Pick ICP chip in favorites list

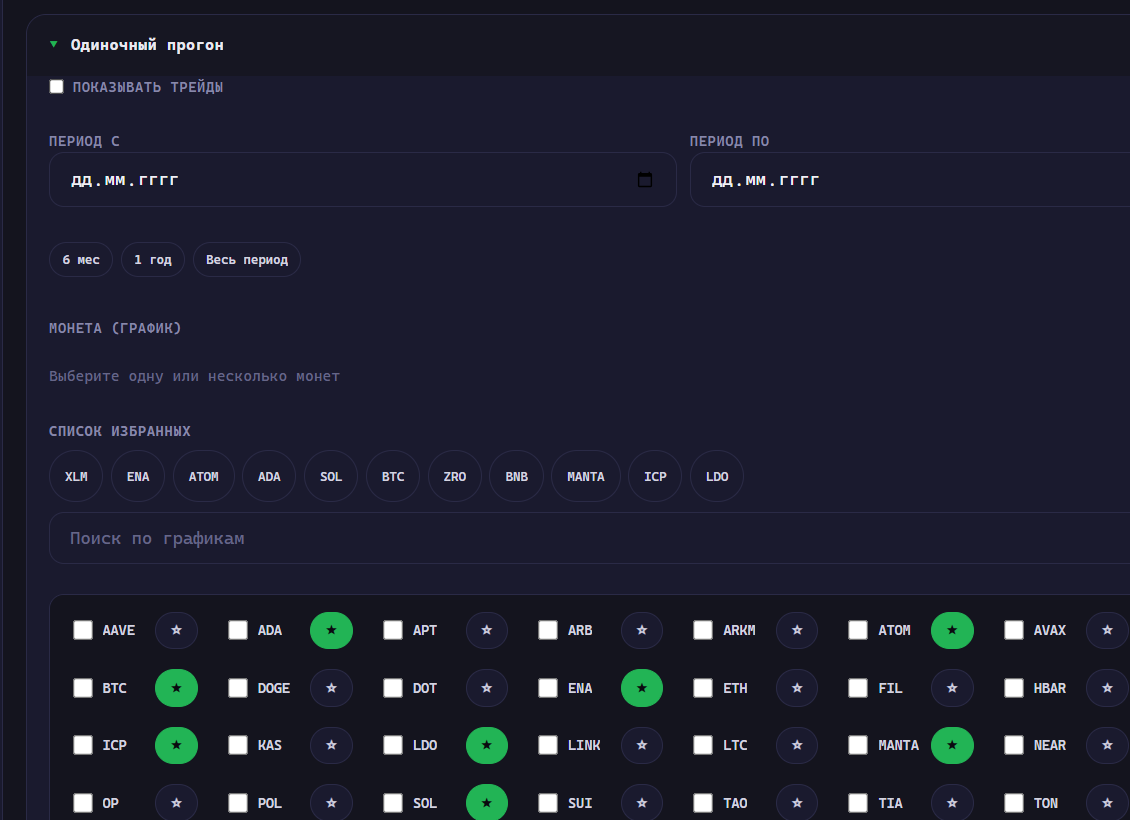click(655, 476)
